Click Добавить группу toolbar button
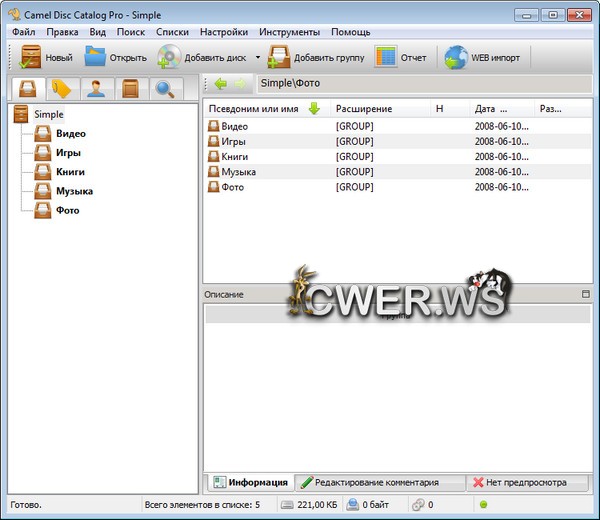The width and height of the screenshot is (600, 520). point(316,57)
